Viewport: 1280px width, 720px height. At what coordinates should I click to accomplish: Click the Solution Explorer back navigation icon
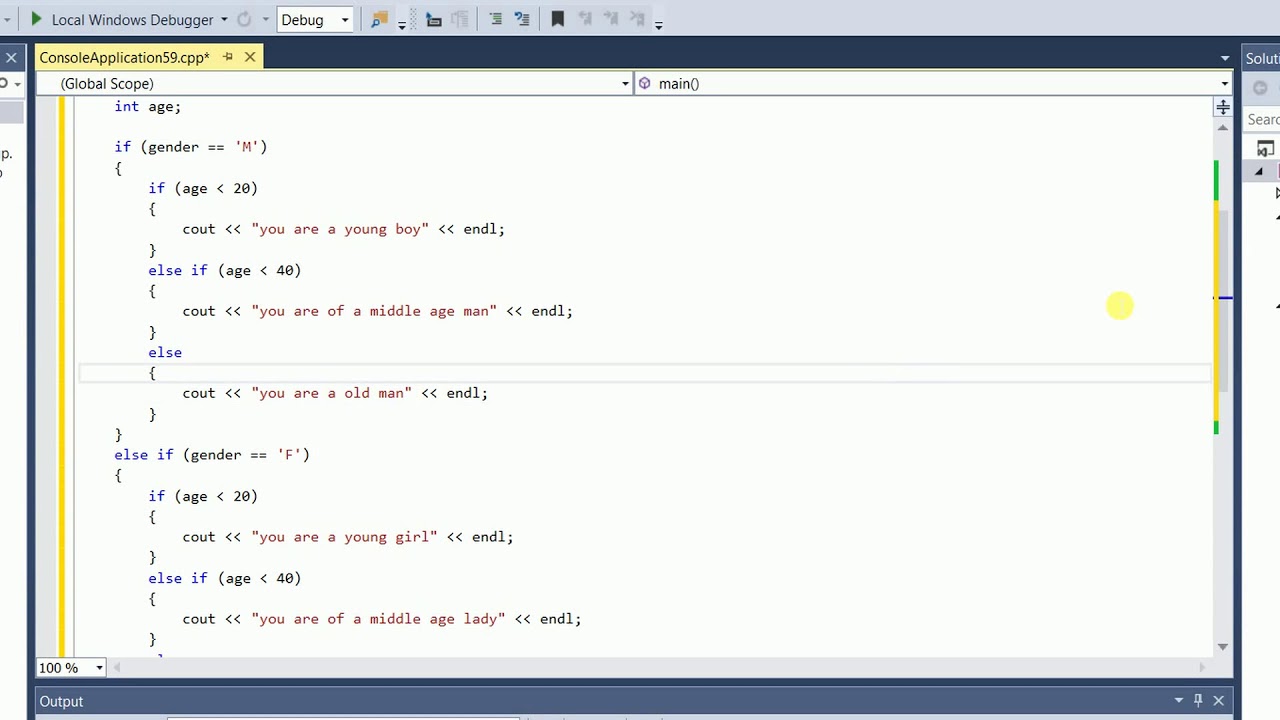pos(1260,88)
